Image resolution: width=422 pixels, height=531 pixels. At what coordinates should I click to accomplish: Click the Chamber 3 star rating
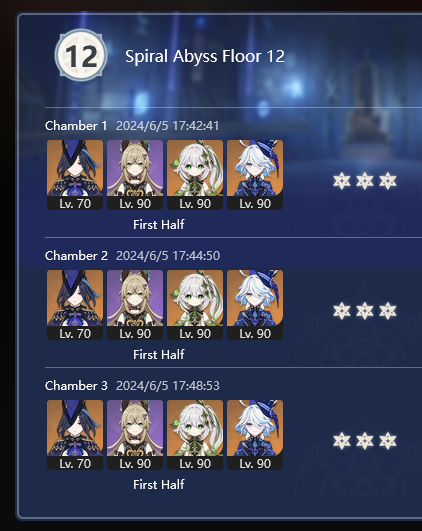pyautogui.click(x=364, y=441)
